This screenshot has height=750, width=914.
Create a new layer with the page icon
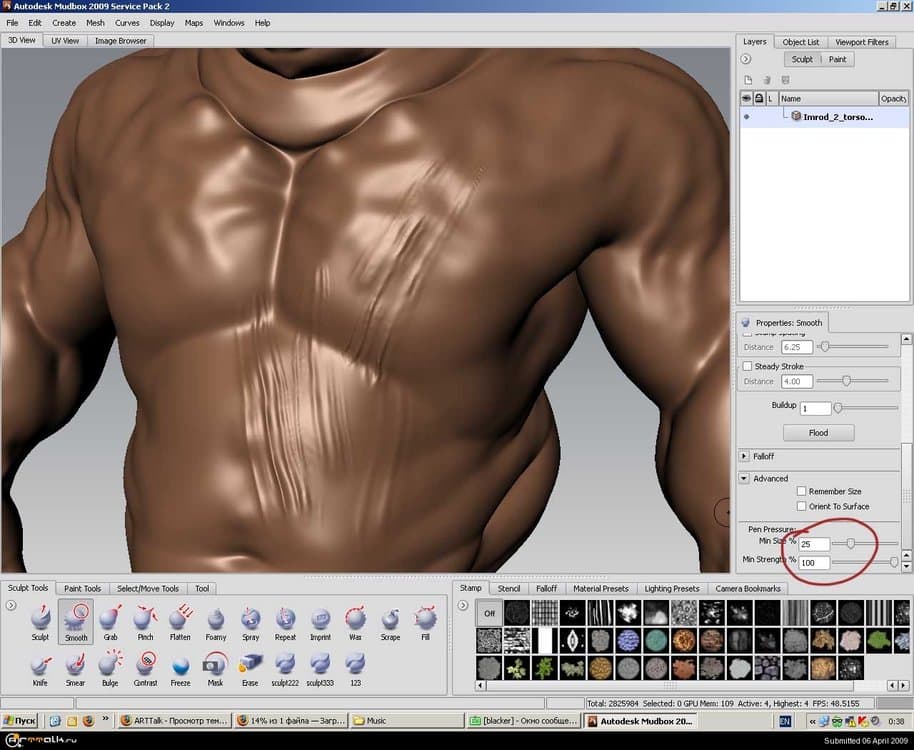pos(747,80)
